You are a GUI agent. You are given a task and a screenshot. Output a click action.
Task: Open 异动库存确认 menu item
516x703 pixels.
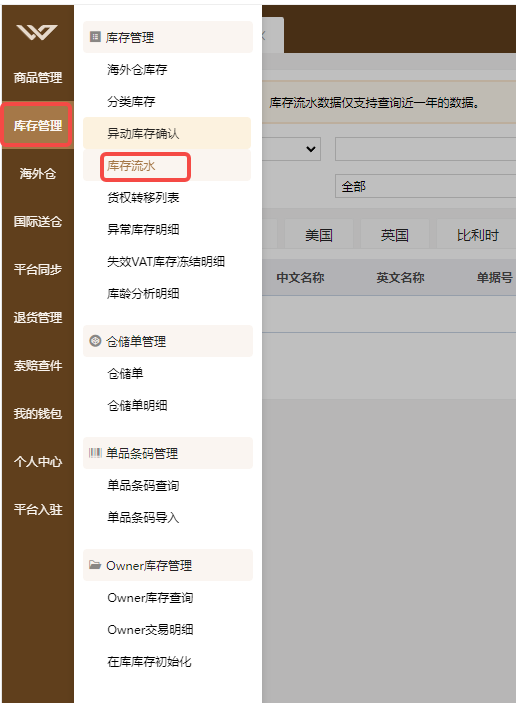[143, 134]
